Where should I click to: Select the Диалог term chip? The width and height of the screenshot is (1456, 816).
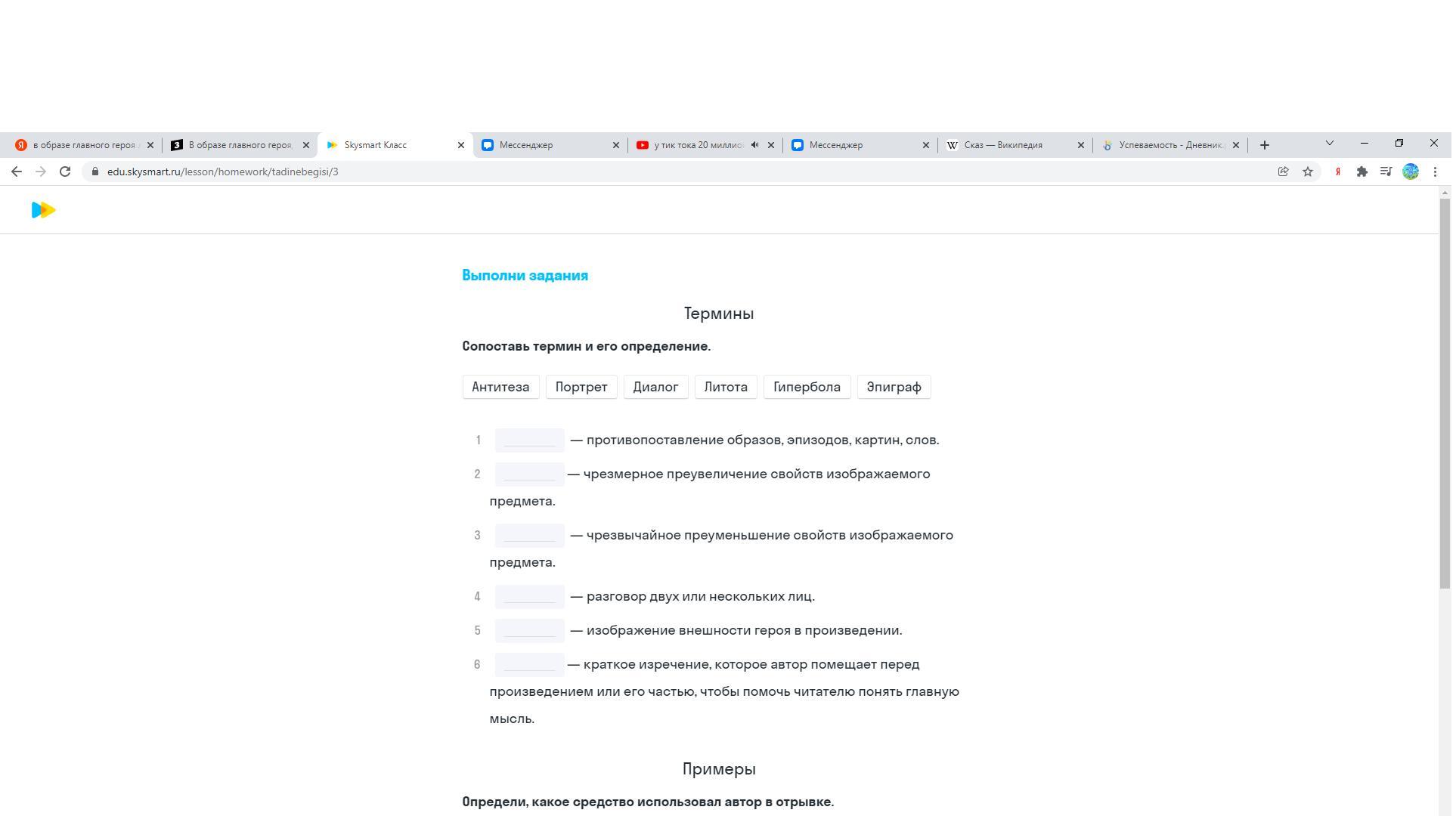pos(655,387)
